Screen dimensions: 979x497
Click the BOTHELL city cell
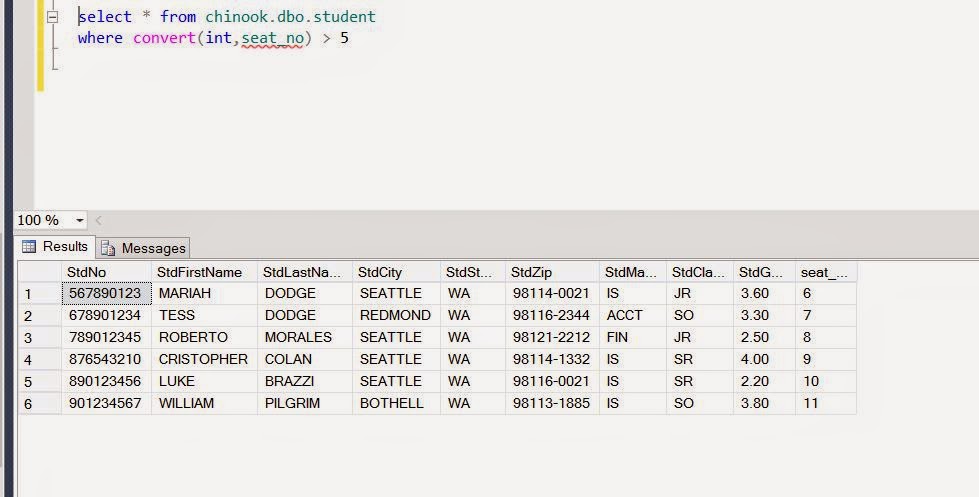(x=396, y=403)
